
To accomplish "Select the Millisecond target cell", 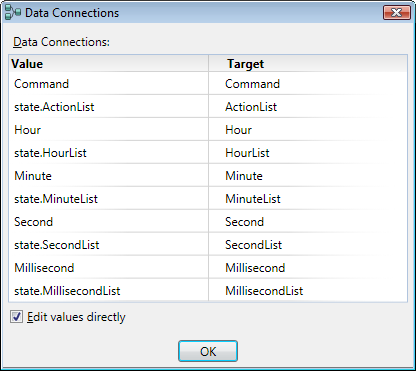I will (x=308, y=268).
